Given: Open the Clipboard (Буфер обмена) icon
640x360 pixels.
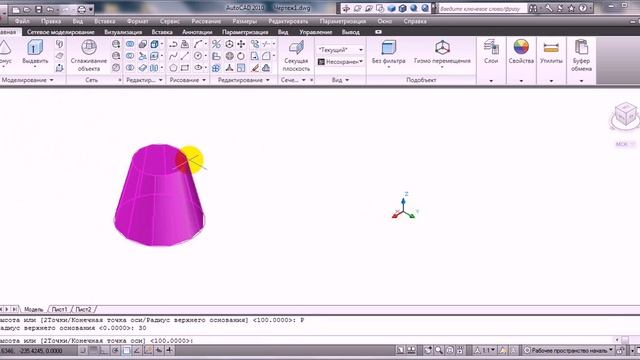Looking at the screenshot, I should coord(581,47).
